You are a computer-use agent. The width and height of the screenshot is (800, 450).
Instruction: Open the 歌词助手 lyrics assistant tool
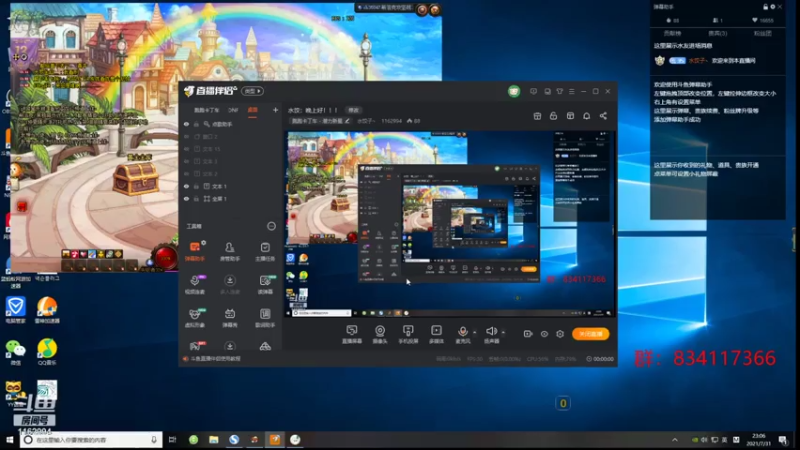(265, 317)
